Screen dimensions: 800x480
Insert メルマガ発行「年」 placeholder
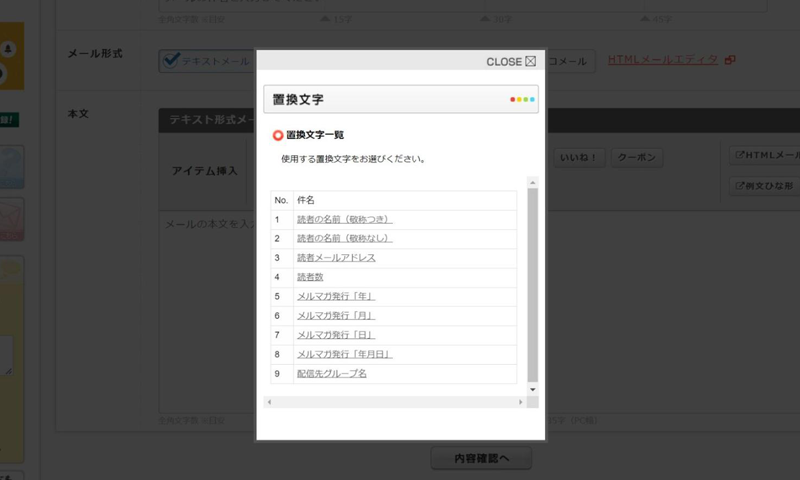[336, 296]
